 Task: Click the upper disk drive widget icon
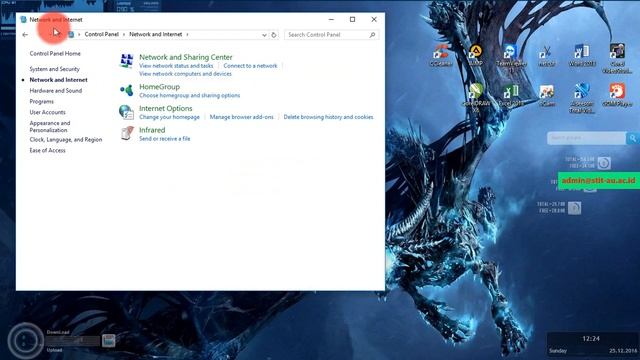(604, 163)
